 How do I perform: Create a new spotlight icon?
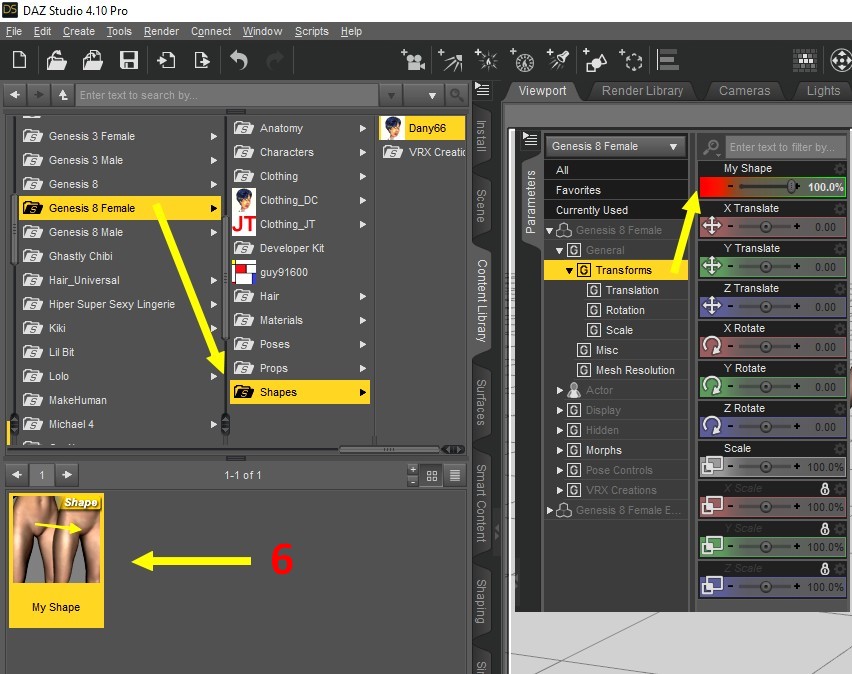pos(558,60)
